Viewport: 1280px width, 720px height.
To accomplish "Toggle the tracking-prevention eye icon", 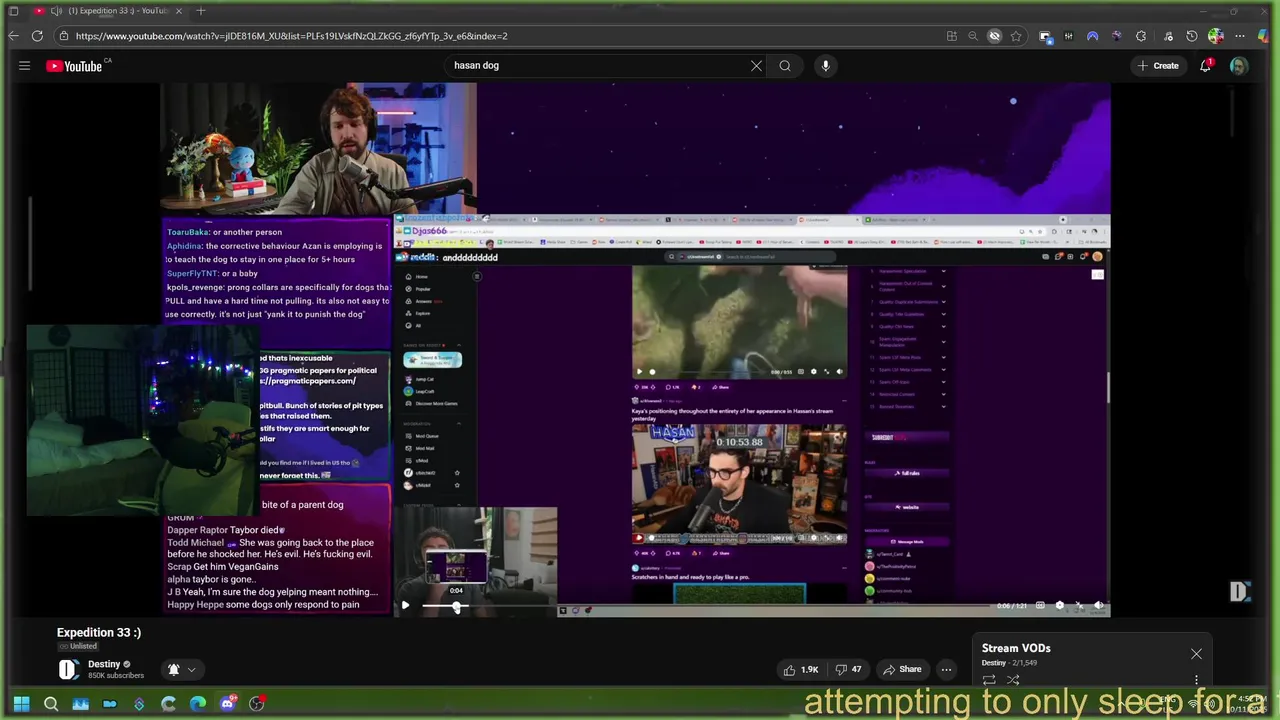I will [994, 36].
